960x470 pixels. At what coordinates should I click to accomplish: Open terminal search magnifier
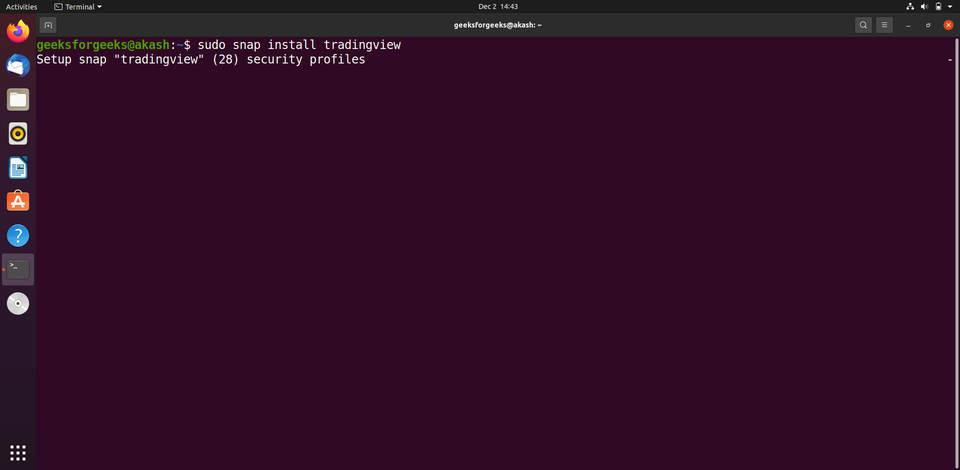point(863,25)
